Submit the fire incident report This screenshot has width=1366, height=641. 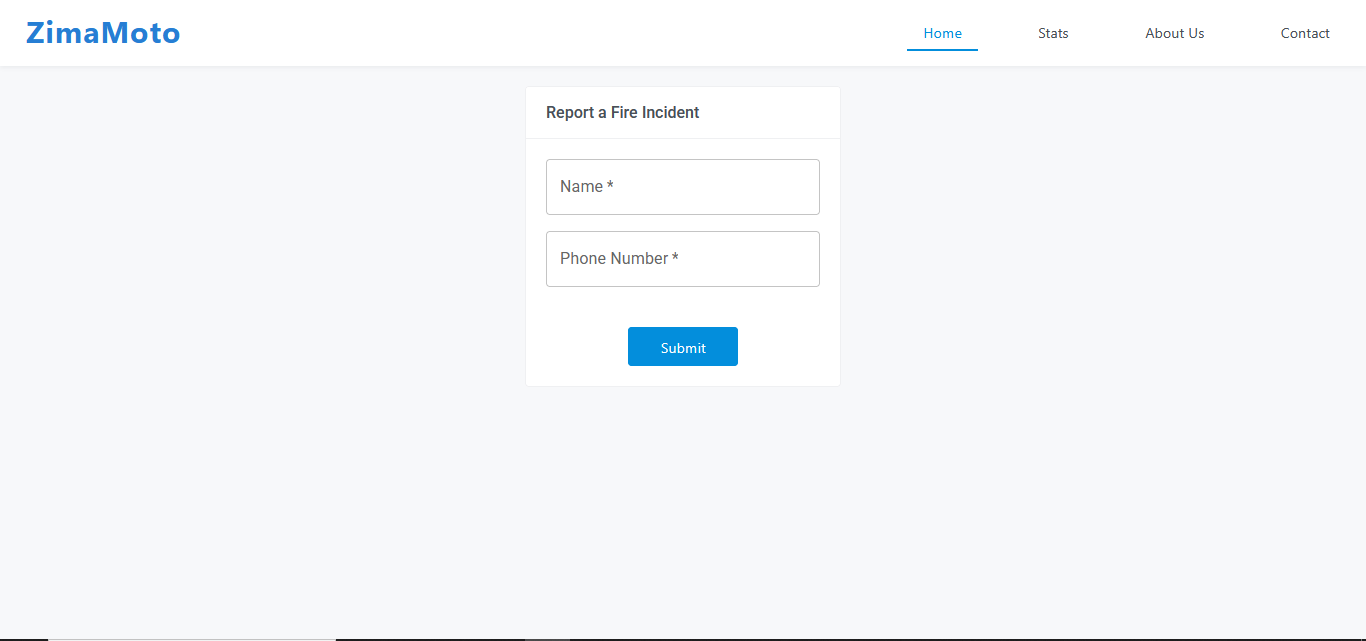[x=683, y=347]
